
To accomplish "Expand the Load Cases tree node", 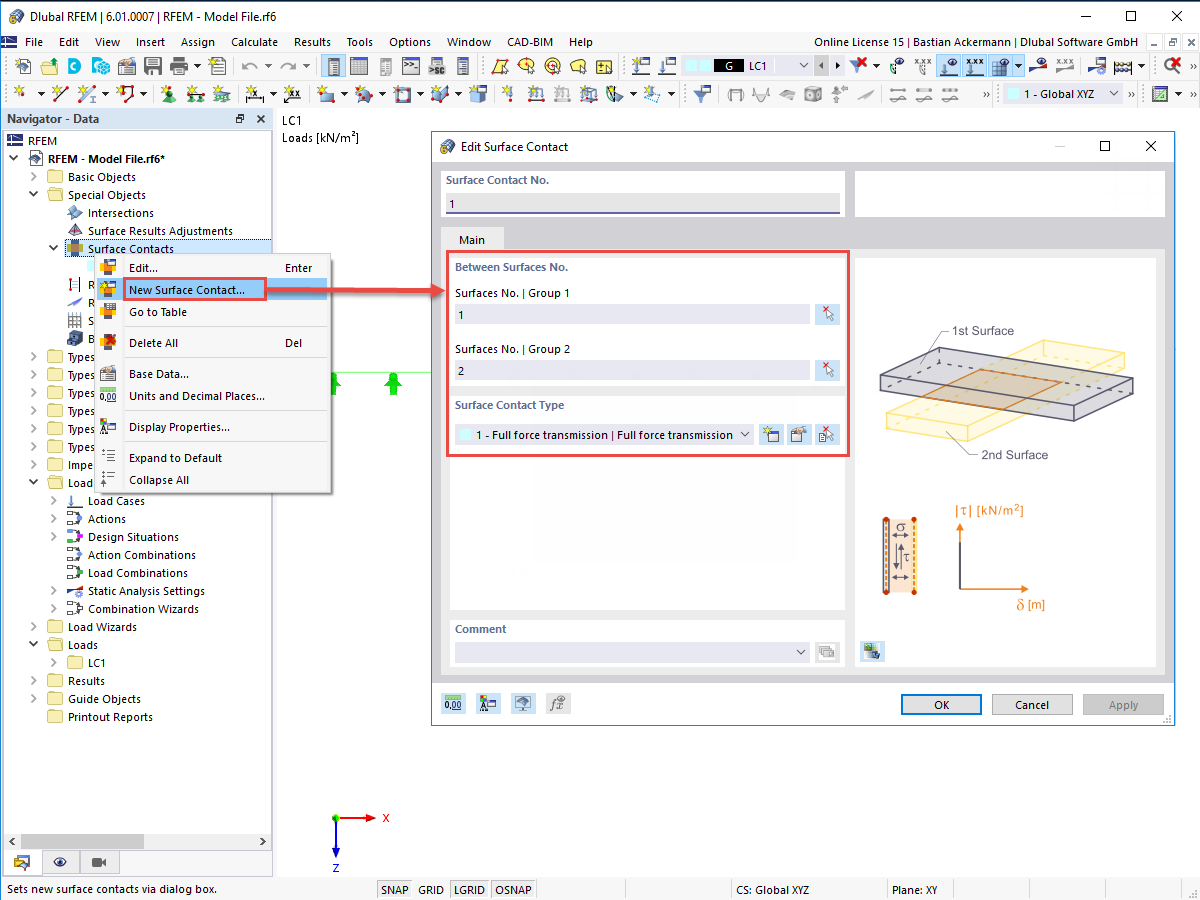I will point(54,501).
